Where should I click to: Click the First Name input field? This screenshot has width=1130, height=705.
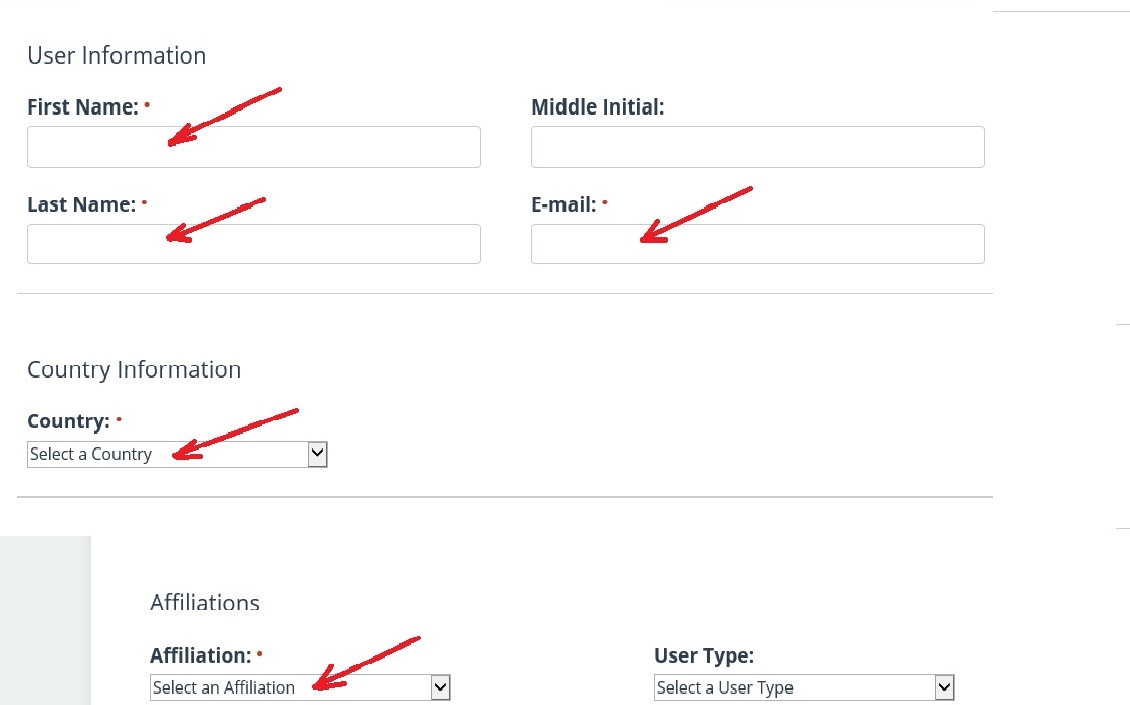pyautogui.click(x=253, y=147)
